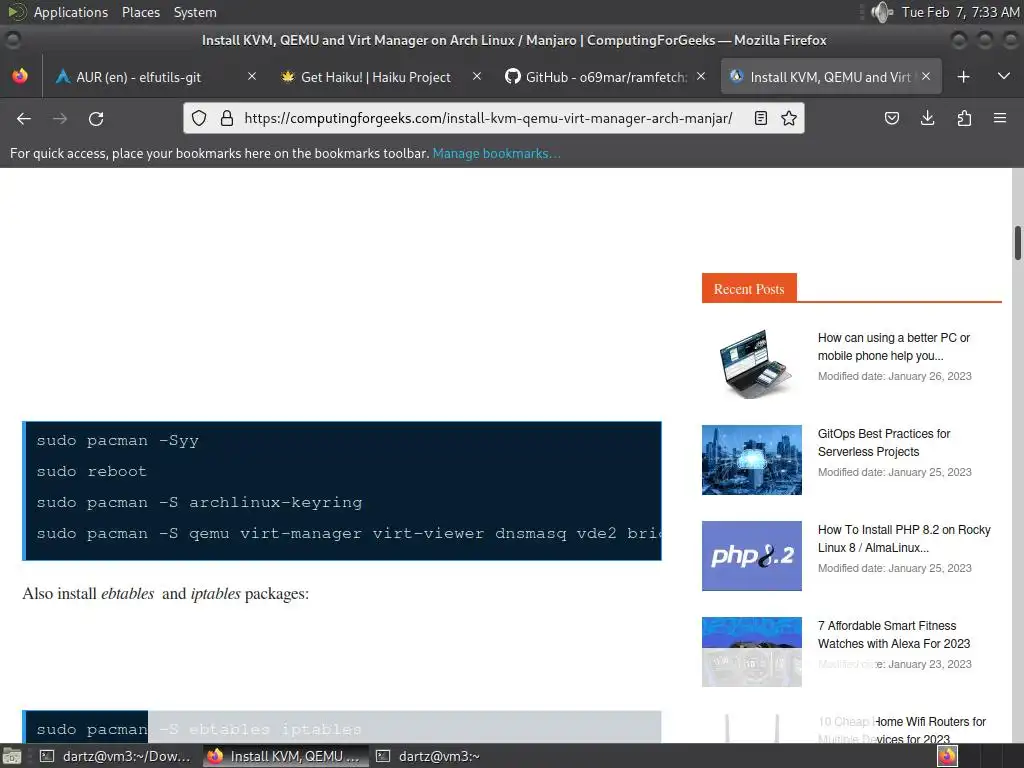The image size is (1024, 768).
Task: Switch to dartz@vm3:~/Dow... terminal in taskbar
Action: [x=116, y=756]
